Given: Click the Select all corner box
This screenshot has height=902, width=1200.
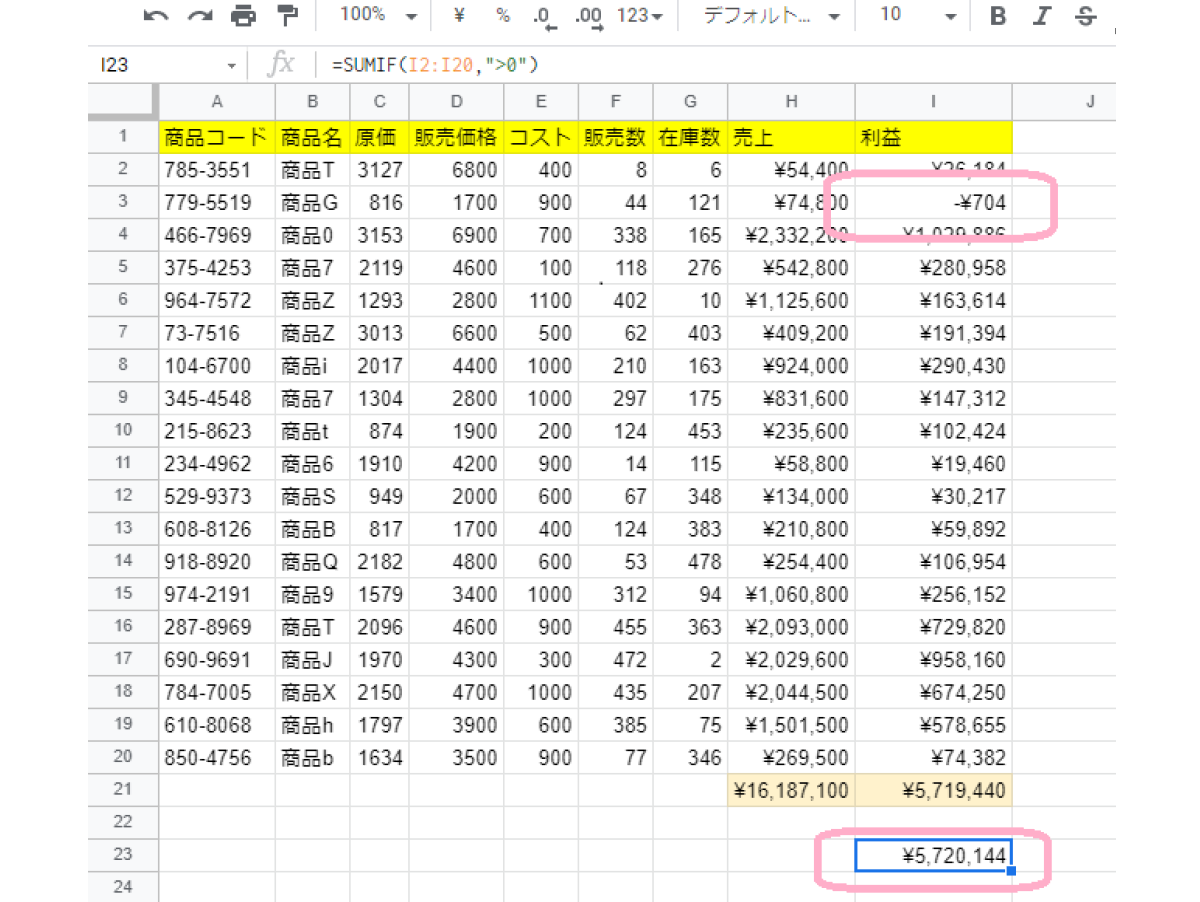Looking at the screenshot, I should (x=122, y=101).
